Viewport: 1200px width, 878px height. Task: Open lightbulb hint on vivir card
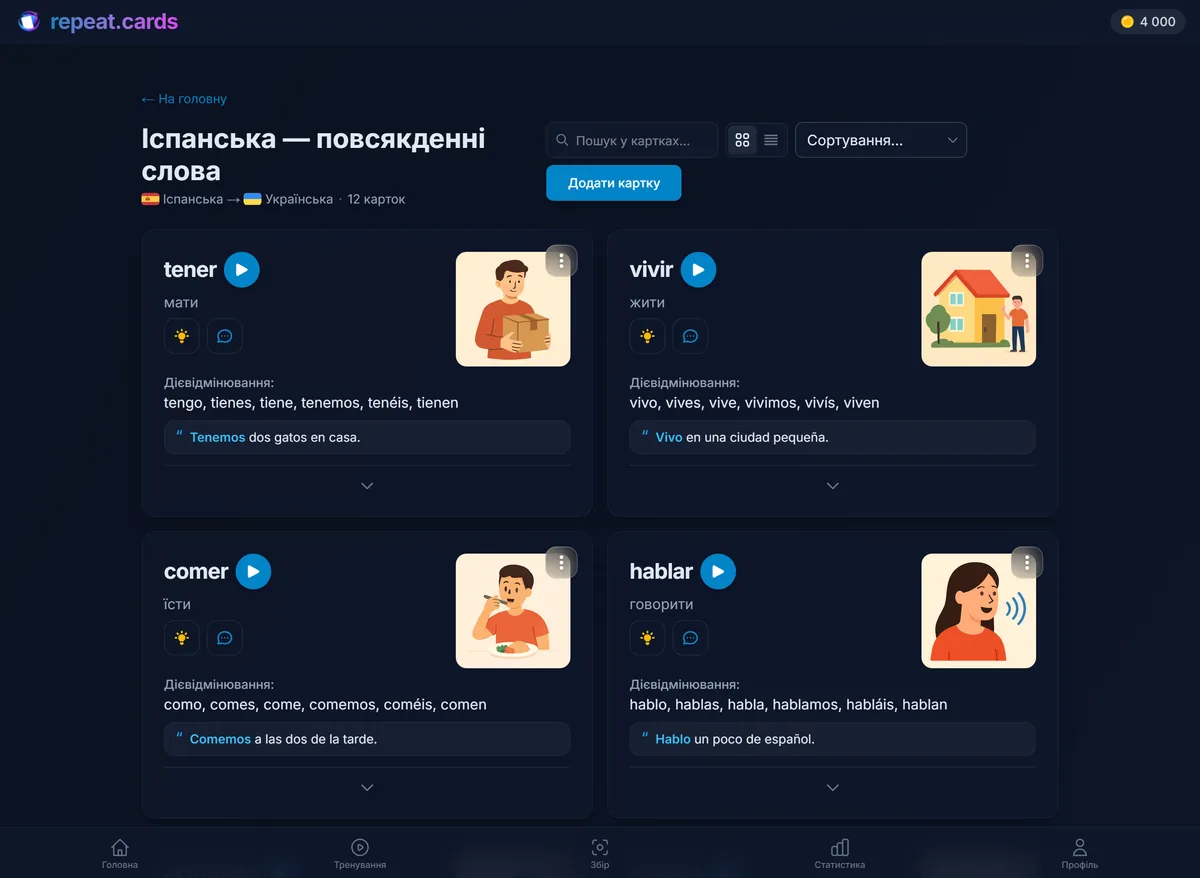click(647, 336)
